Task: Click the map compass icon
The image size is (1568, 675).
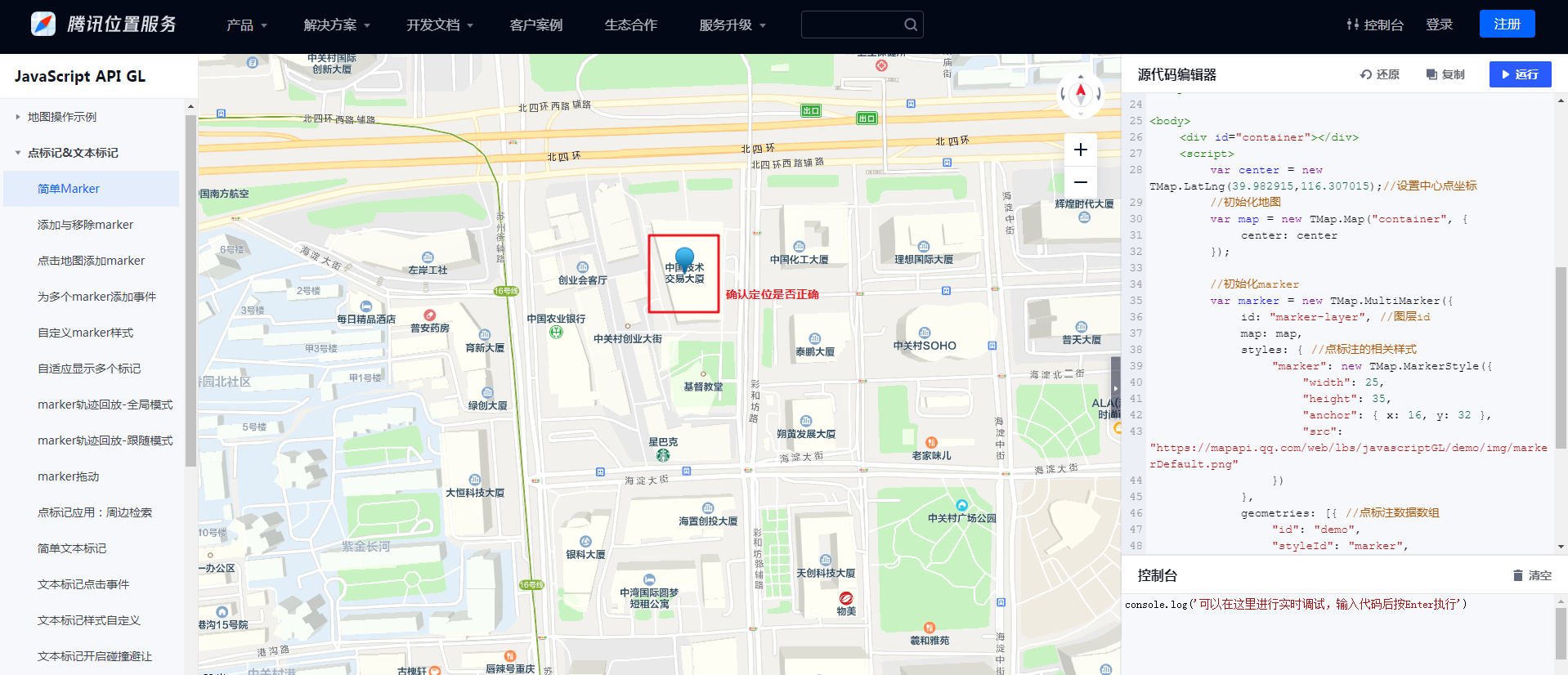Action: pyautogui.click(x=1081, y=93)
